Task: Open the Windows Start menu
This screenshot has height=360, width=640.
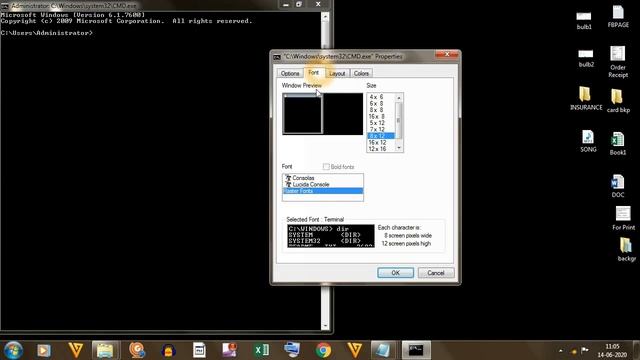Action: 13,350
